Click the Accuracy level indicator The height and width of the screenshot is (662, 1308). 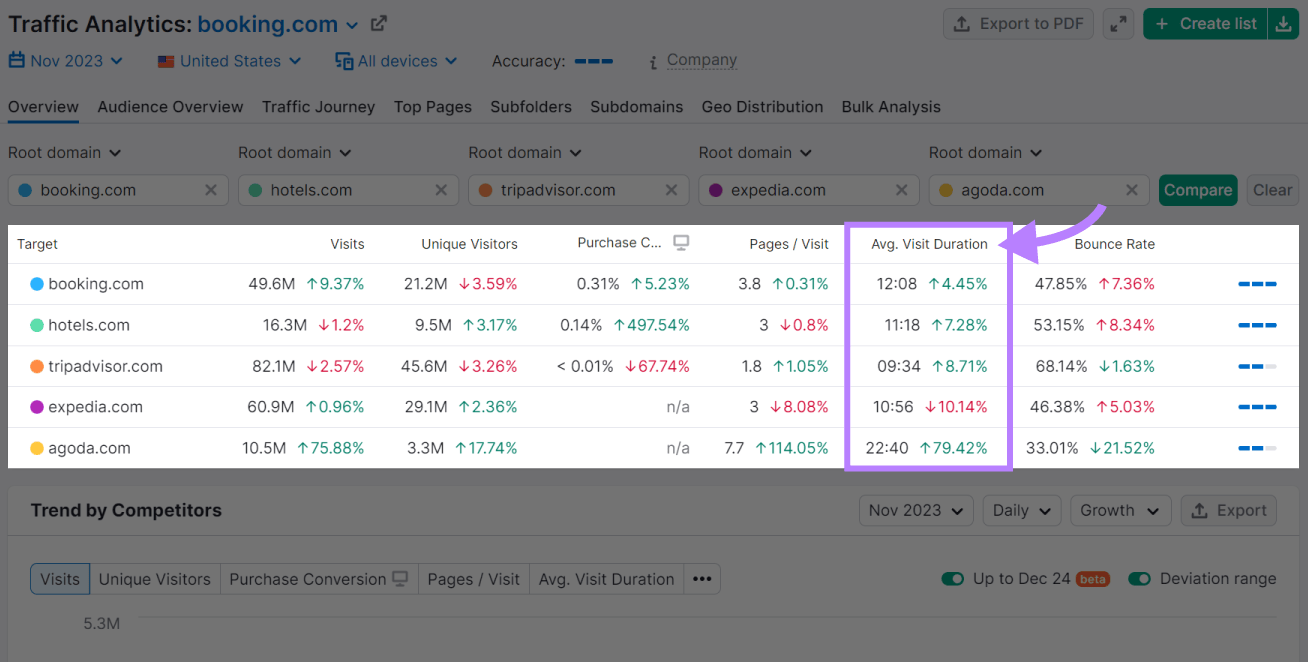[592, 60]
